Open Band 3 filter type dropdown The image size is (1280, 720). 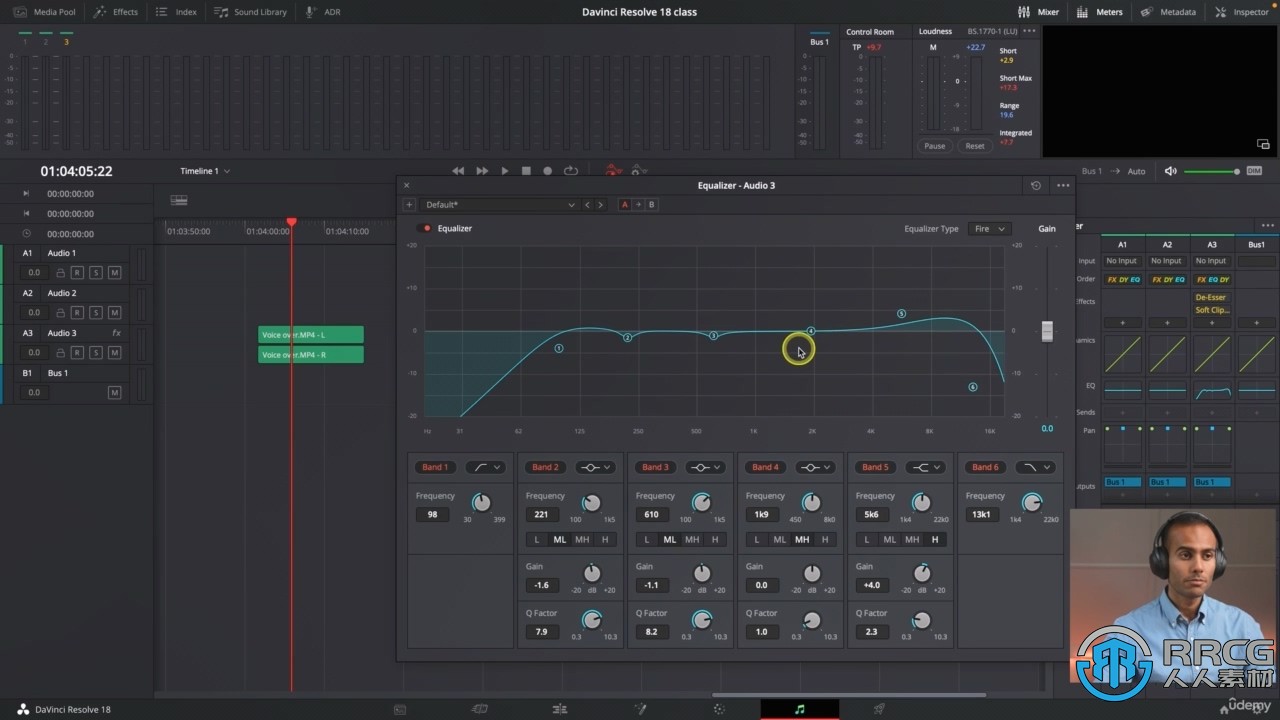(x=705, y=467)
